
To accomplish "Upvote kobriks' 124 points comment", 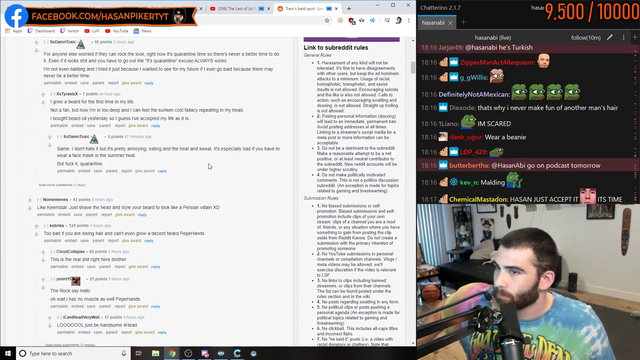I will coord(36,226).
